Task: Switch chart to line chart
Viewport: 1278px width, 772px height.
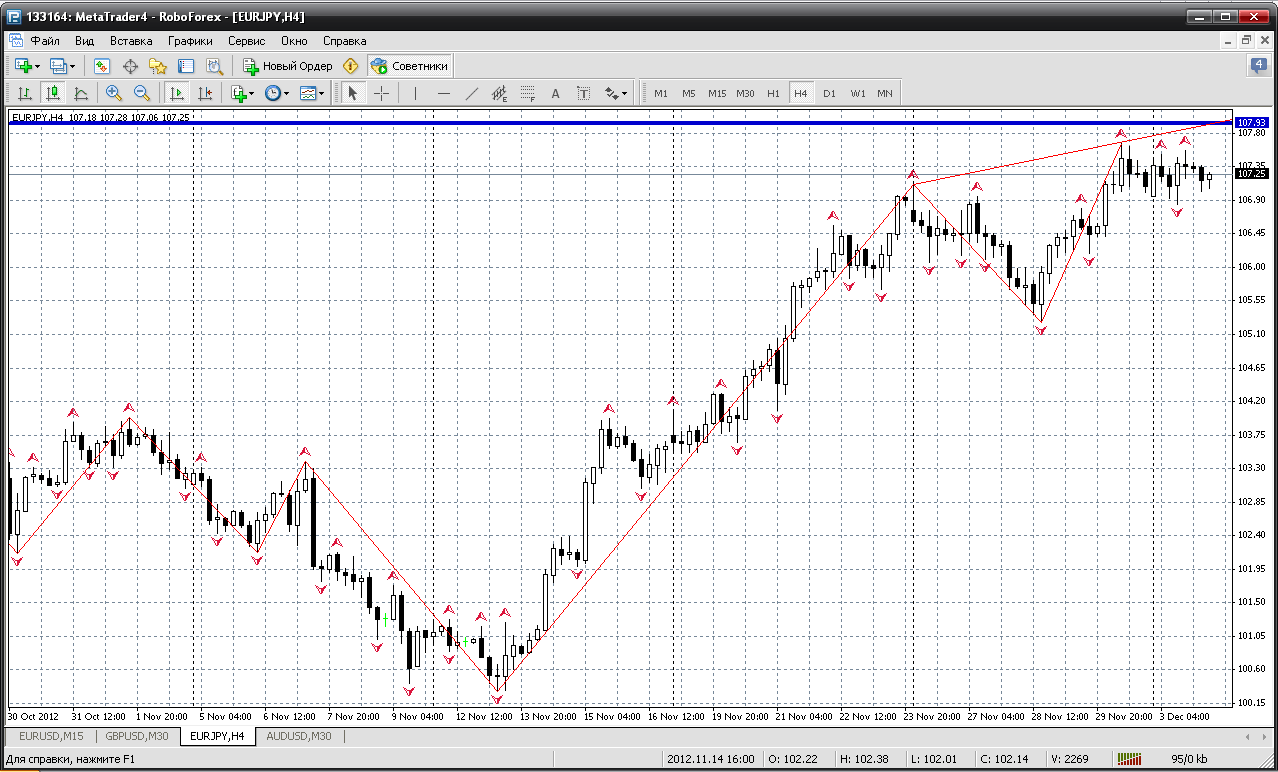Action: (80, 93)
